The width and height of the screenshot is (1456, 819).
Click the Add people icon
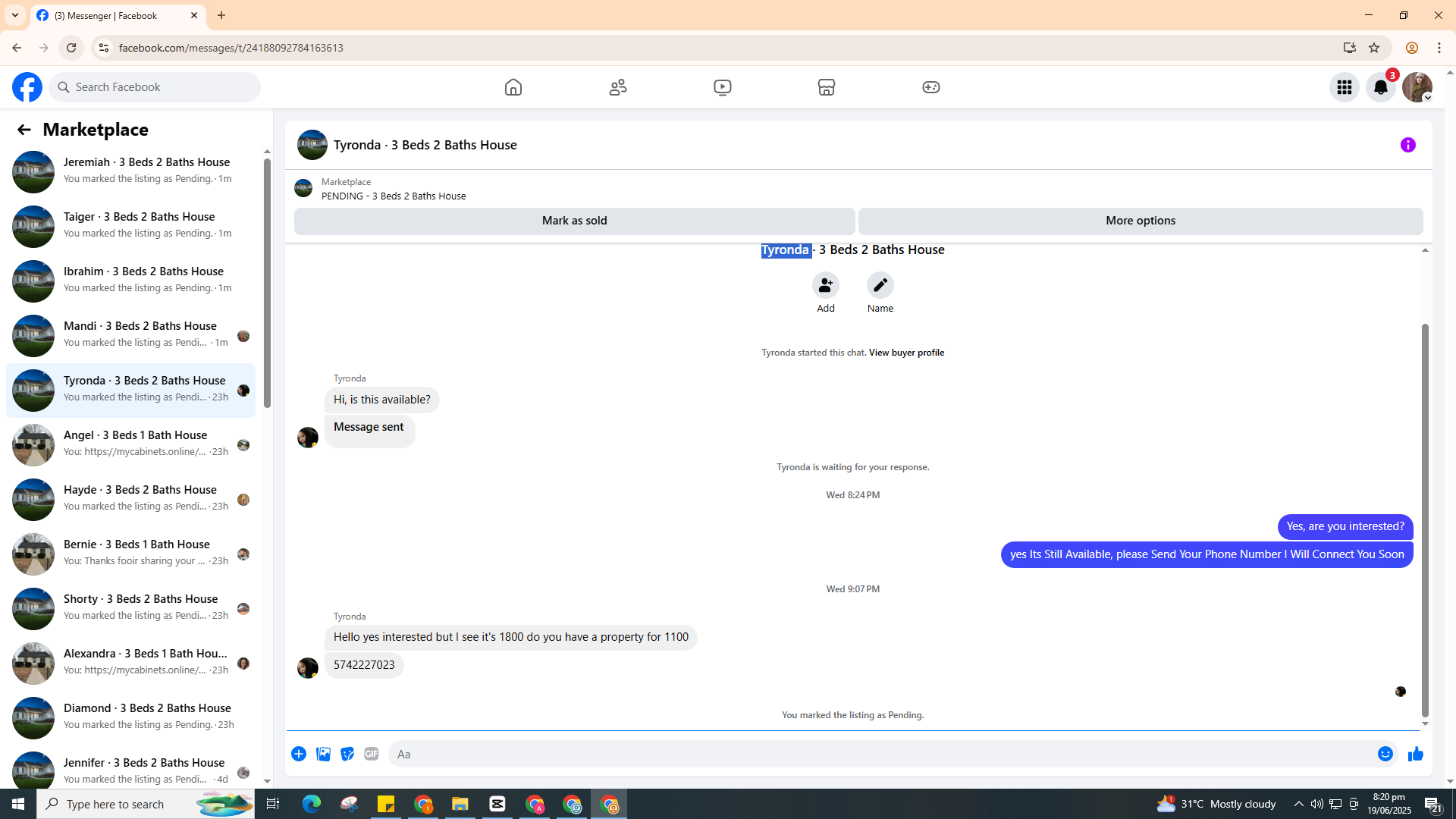pyautogui.click(x=826, y=285)
